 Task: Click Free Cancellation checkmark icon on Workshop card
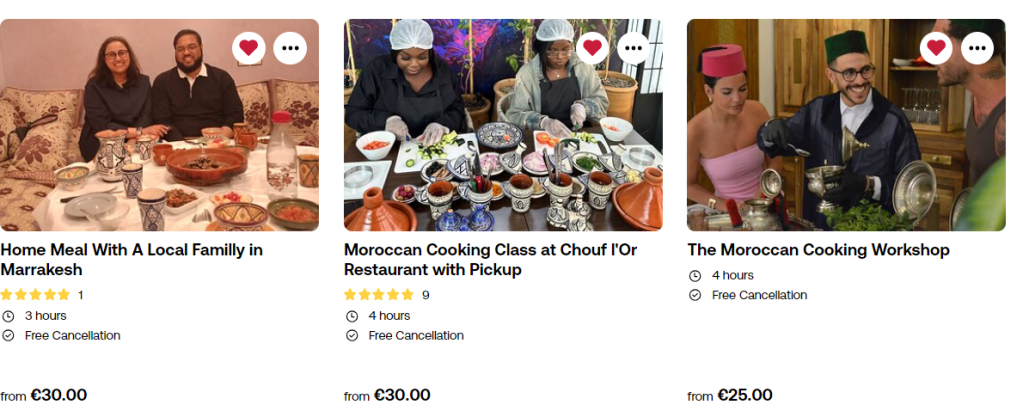[x=695, y=295]
